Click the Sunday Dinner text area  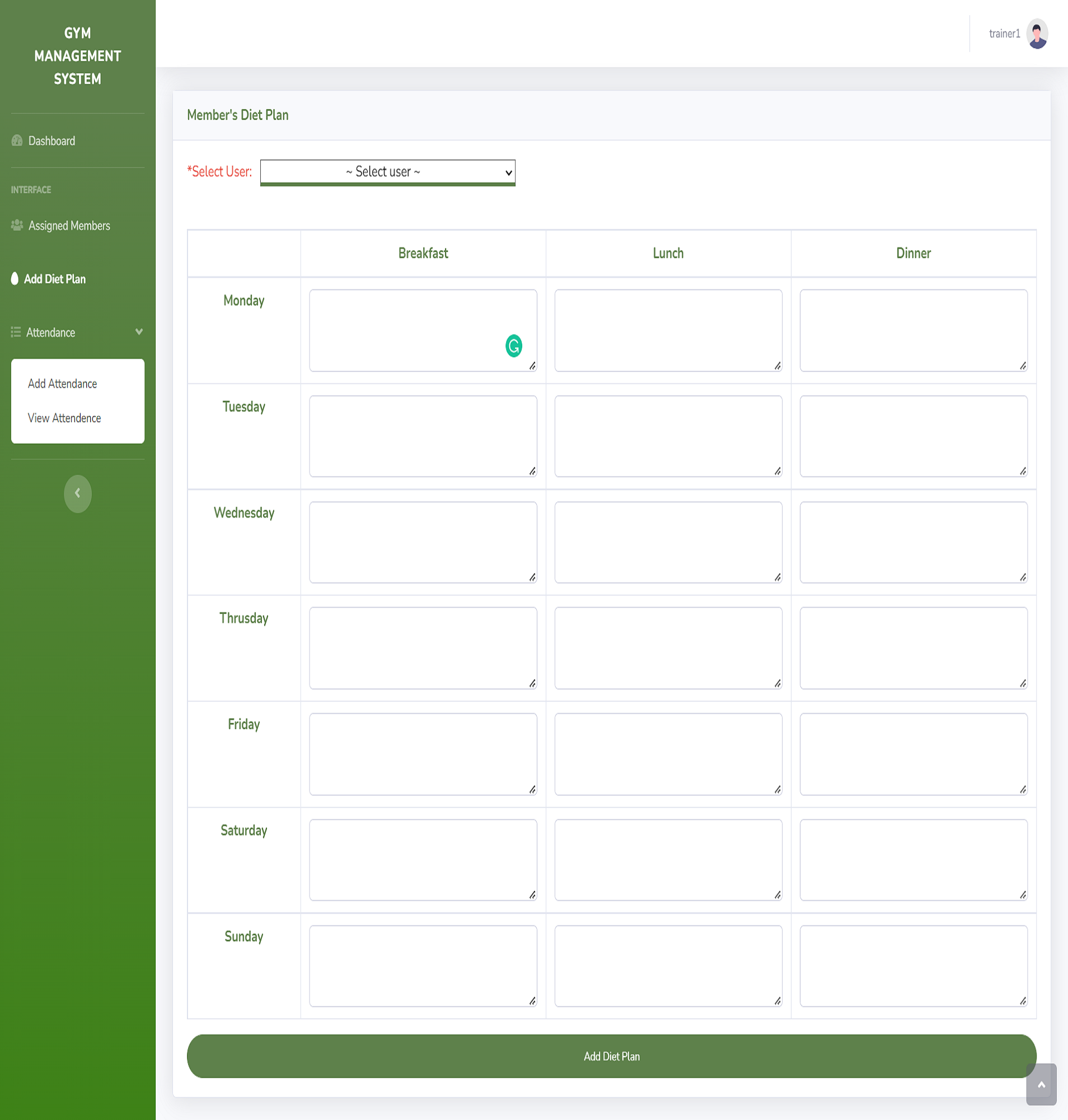(913, 966)
